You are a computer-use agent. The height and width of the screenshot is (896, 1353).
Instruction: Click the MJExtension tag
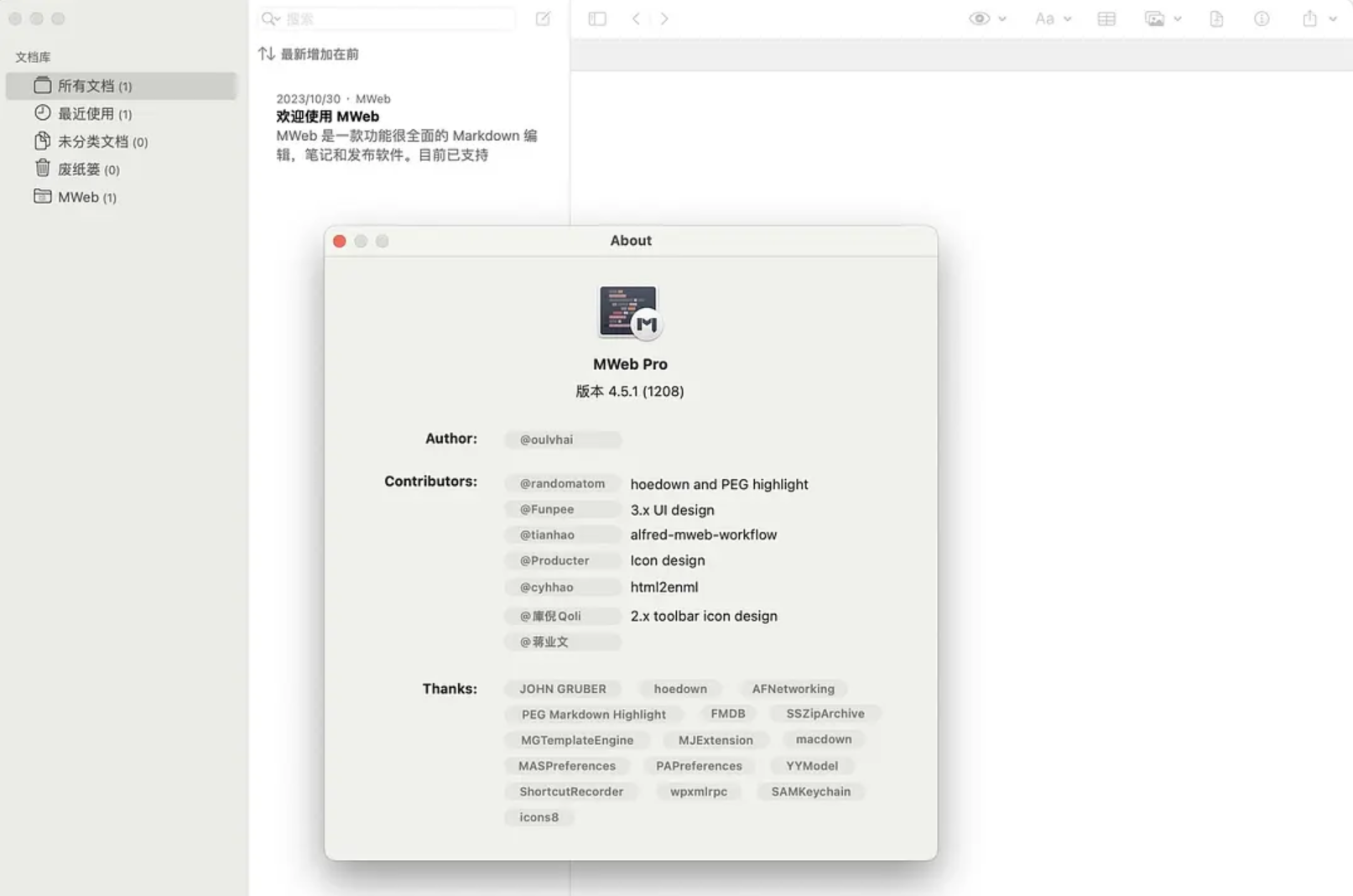click(716, 740)
